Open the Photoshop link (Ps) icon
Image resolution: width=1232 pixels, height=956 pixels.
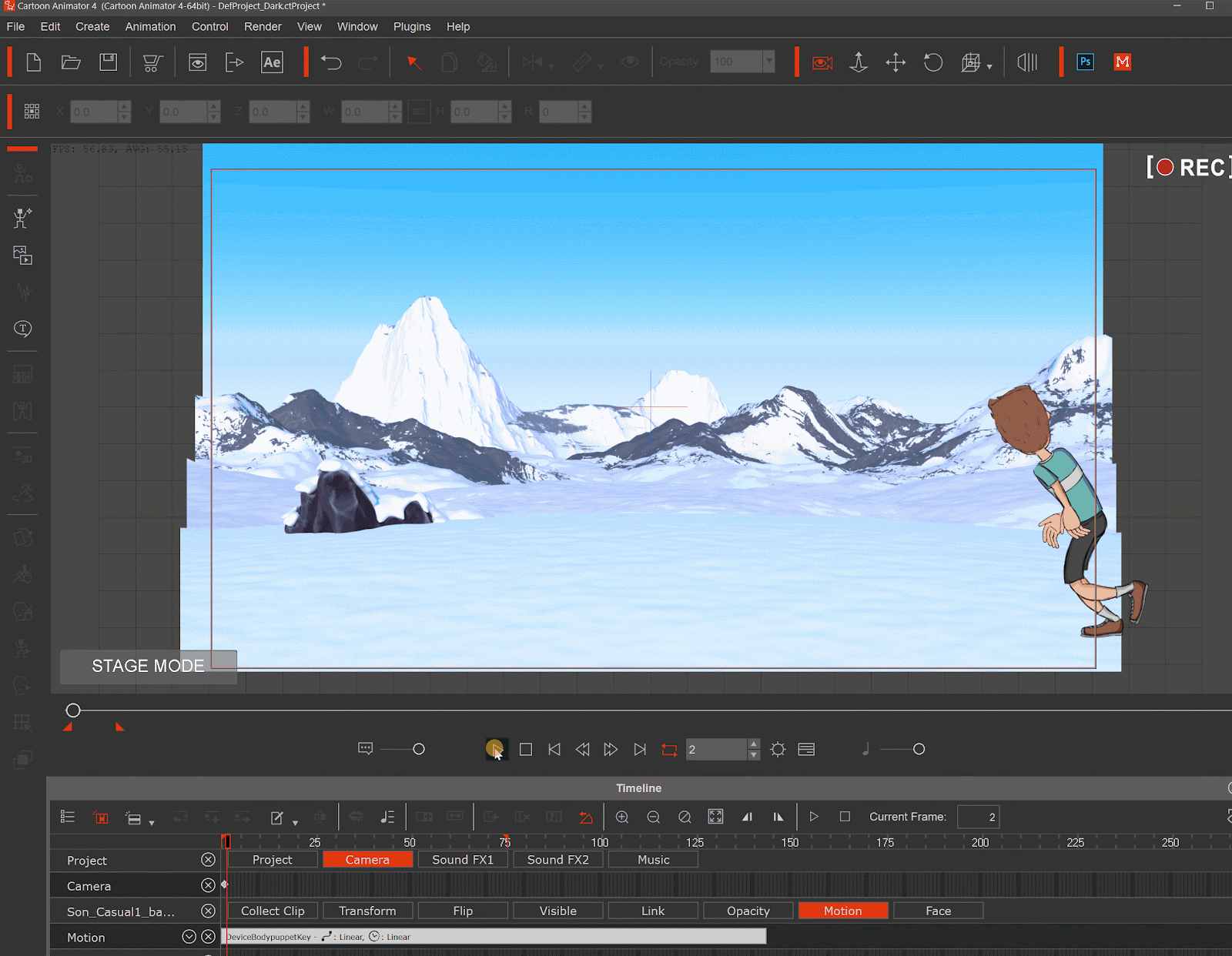[x=1085, y=62]
